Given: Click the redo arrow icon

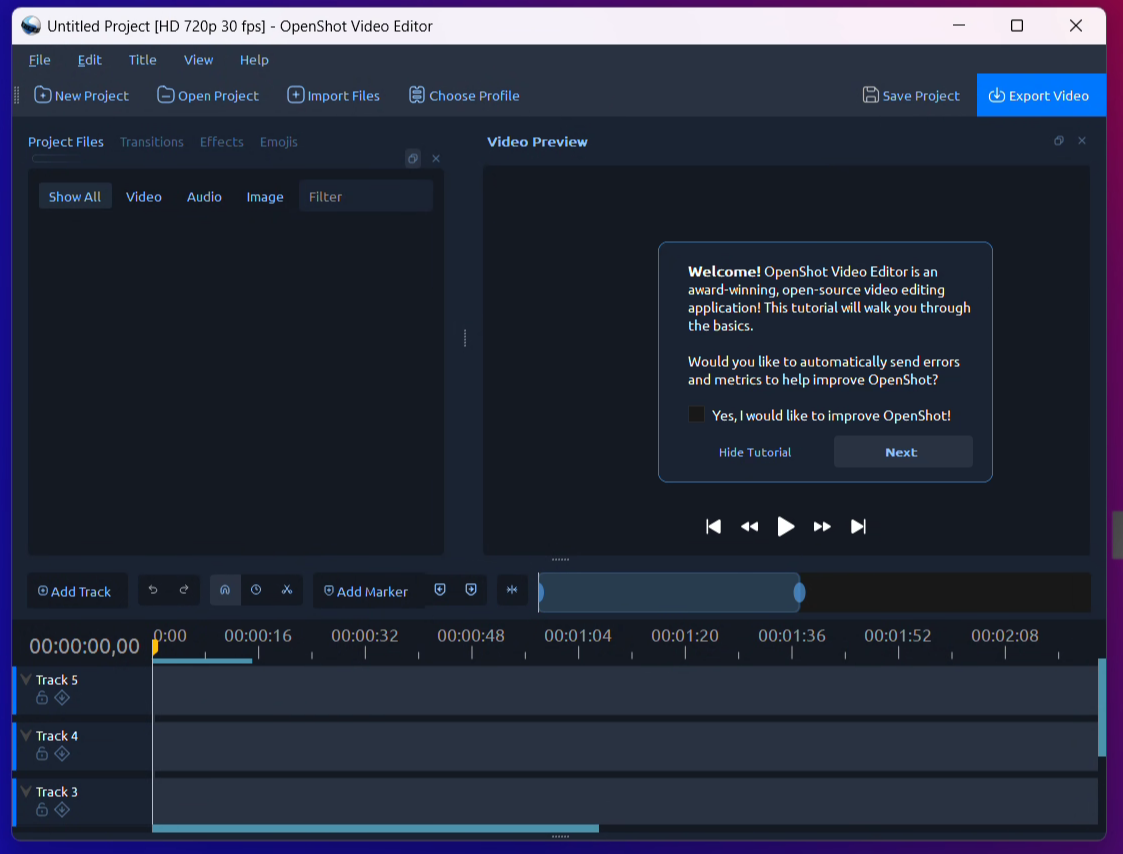Looking at the screenshot, I should tap(184, 590).
